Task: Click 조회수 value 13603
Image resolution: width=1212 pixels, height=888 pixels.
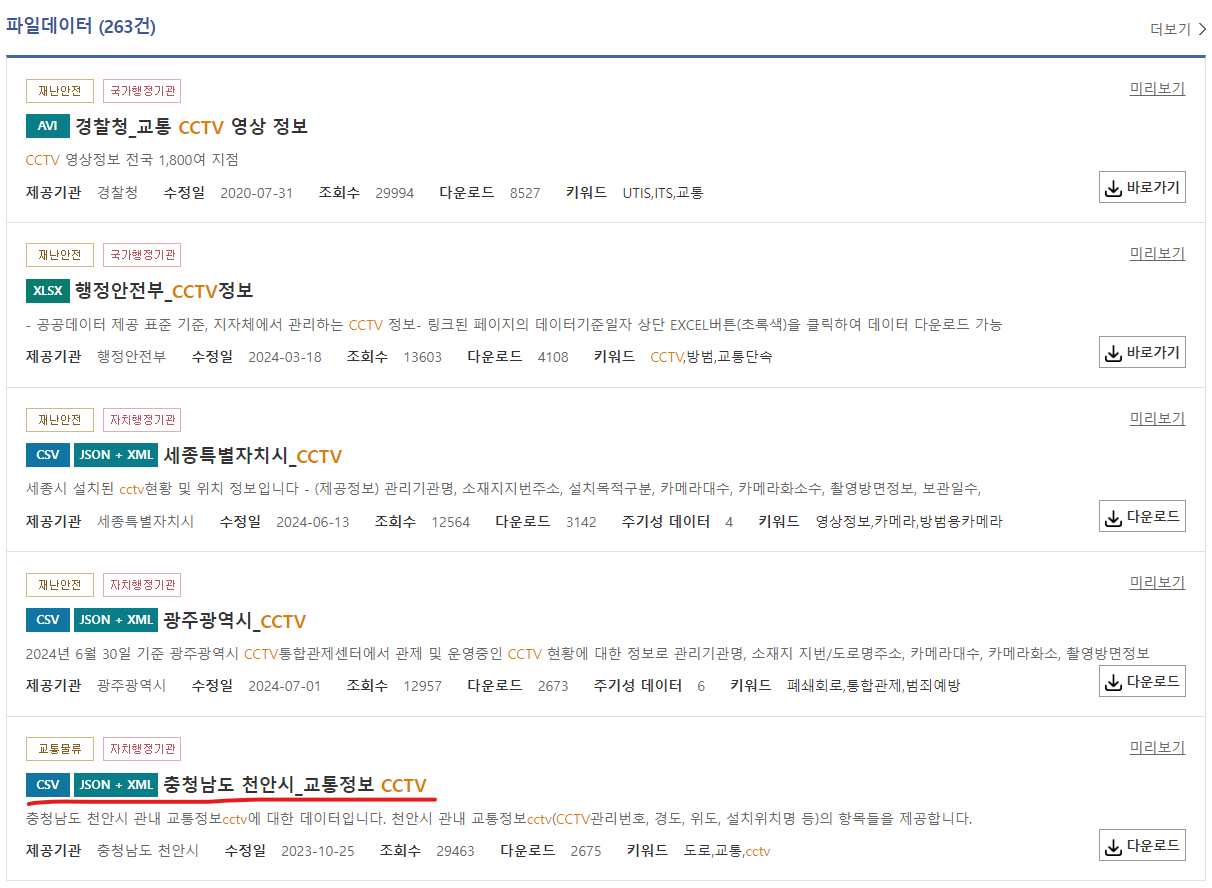Action: [423, 357]
